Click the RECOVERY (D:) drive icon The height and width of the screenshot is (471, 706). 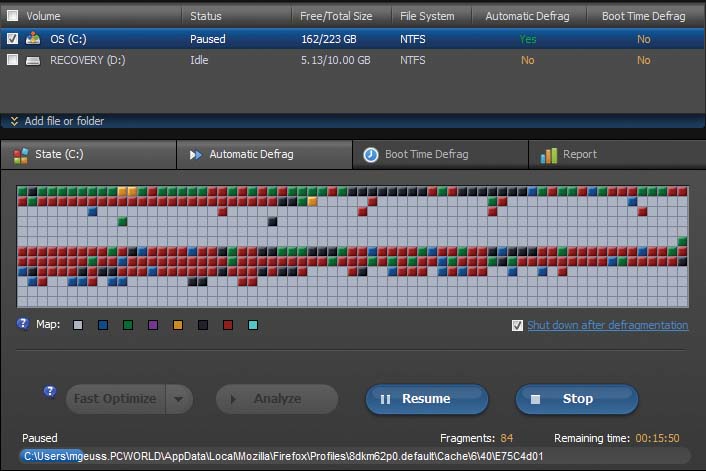(32, 60)
